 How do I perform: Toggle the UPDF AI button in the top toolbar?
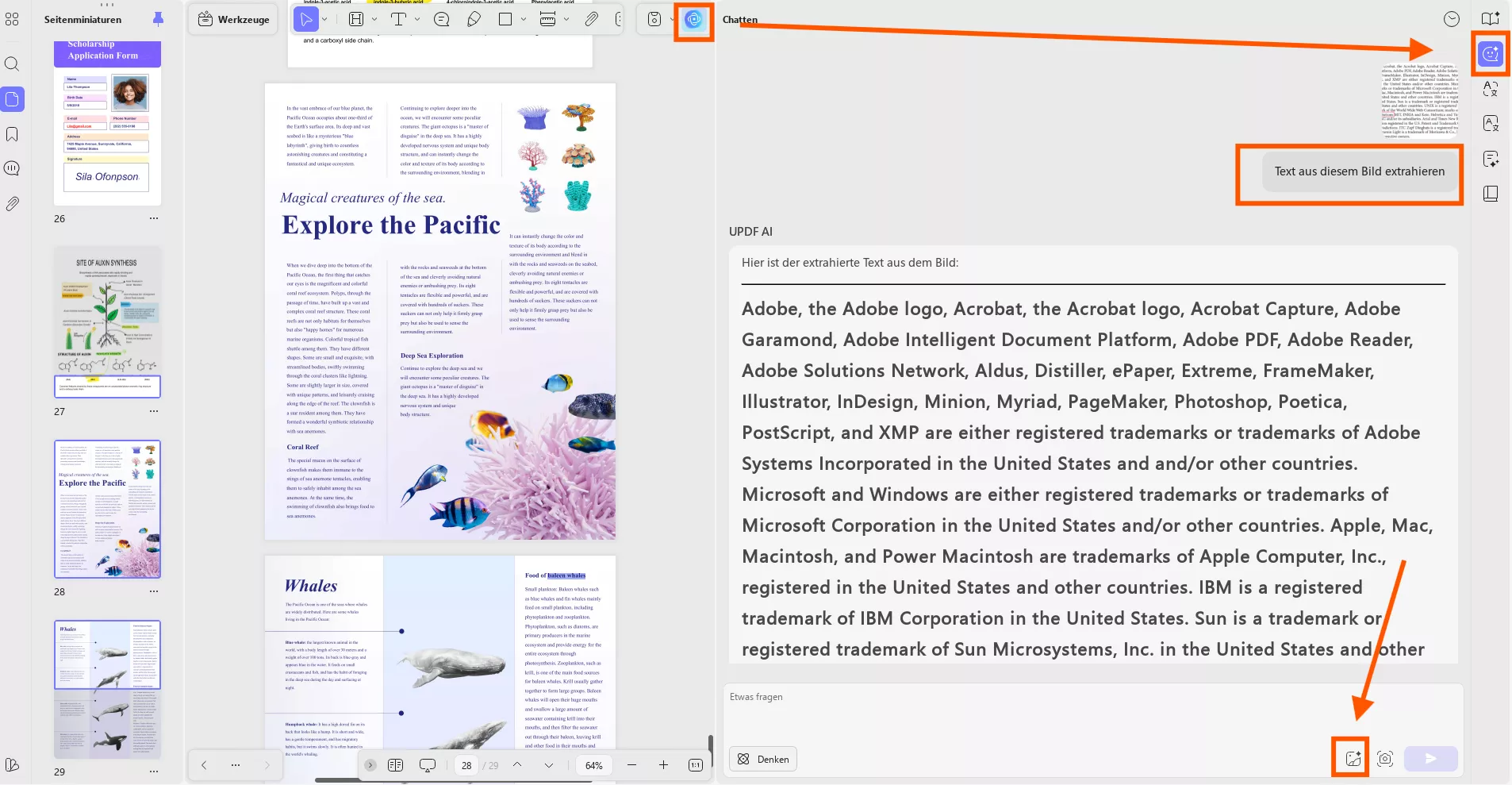(x=694, y=19)
